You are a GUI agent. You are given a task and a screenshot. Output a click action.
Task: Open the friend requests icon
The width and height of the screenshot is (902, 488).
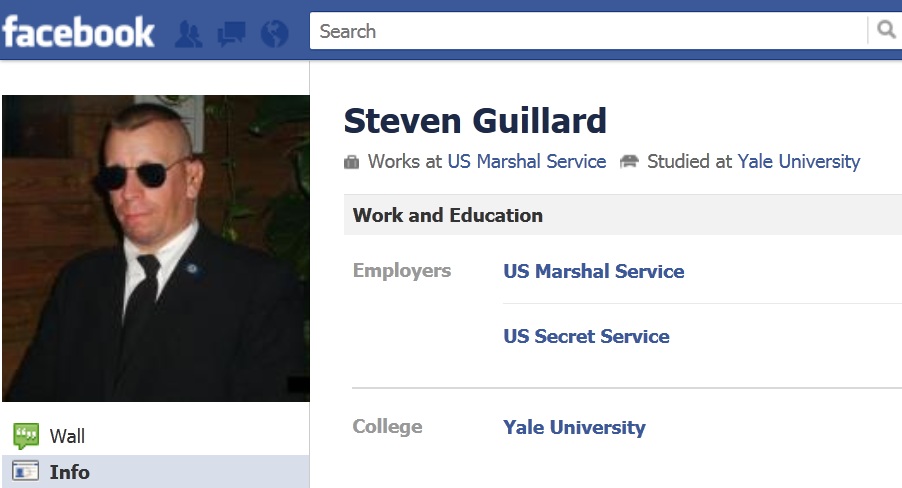coord(188,34)
